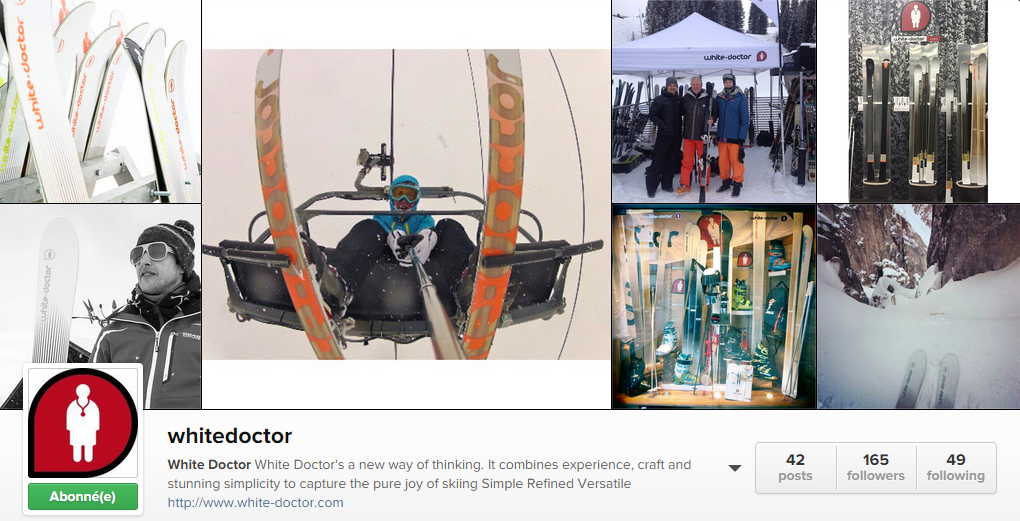Expand the dropdown arrow beside the bio

(x=735, y=468)
